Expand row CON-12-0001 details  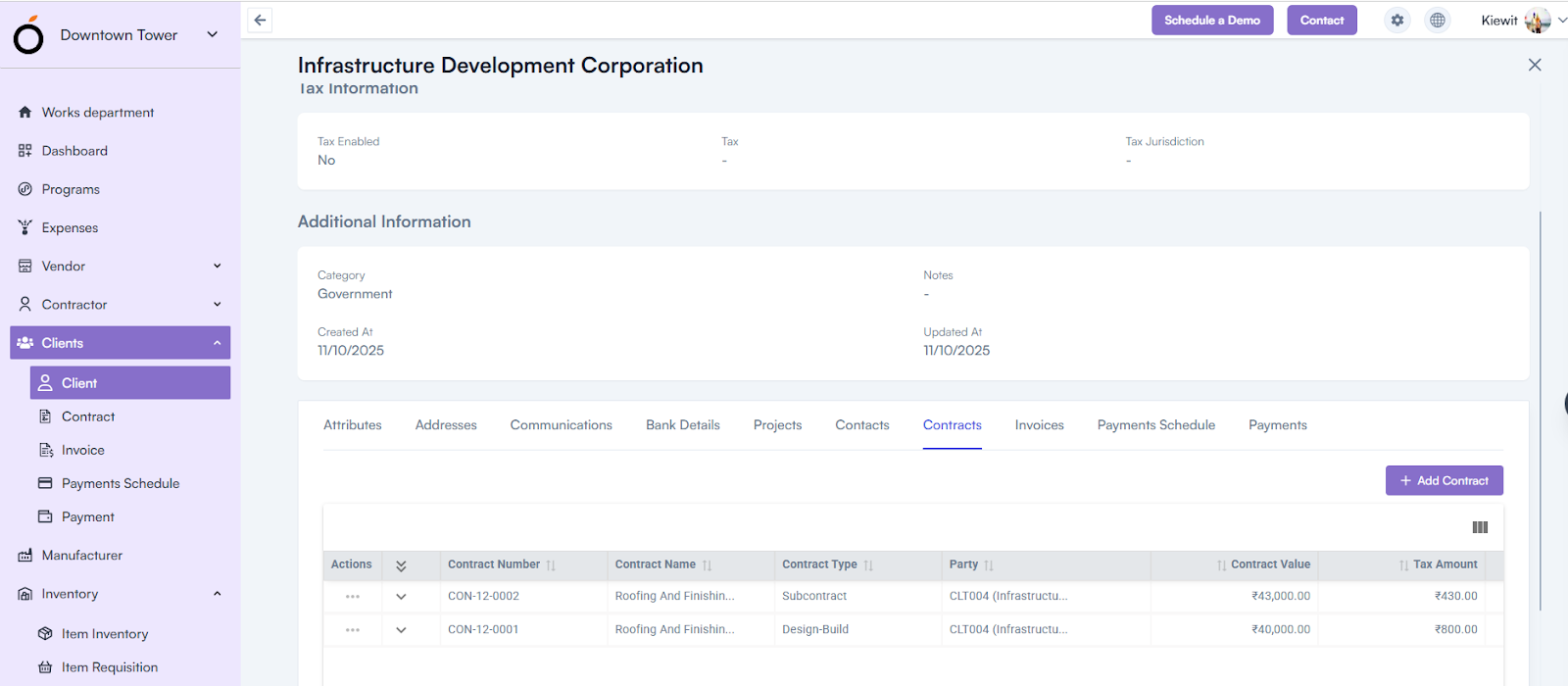point(401,629)
